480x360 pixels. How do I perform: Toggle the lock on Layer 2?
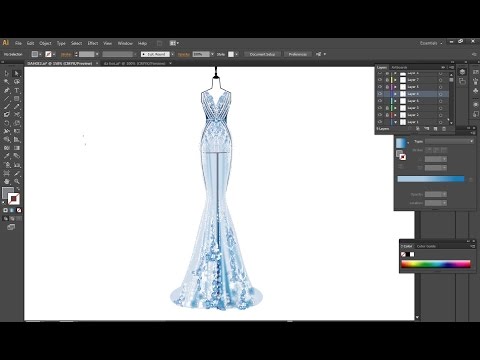point(387,115)
